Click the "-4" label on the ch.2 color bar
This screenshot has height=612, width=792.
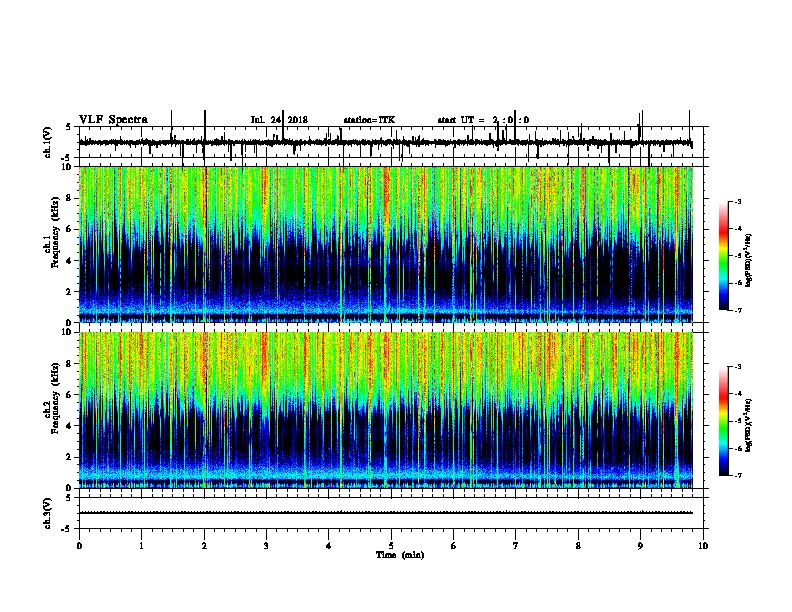(737, 394)
